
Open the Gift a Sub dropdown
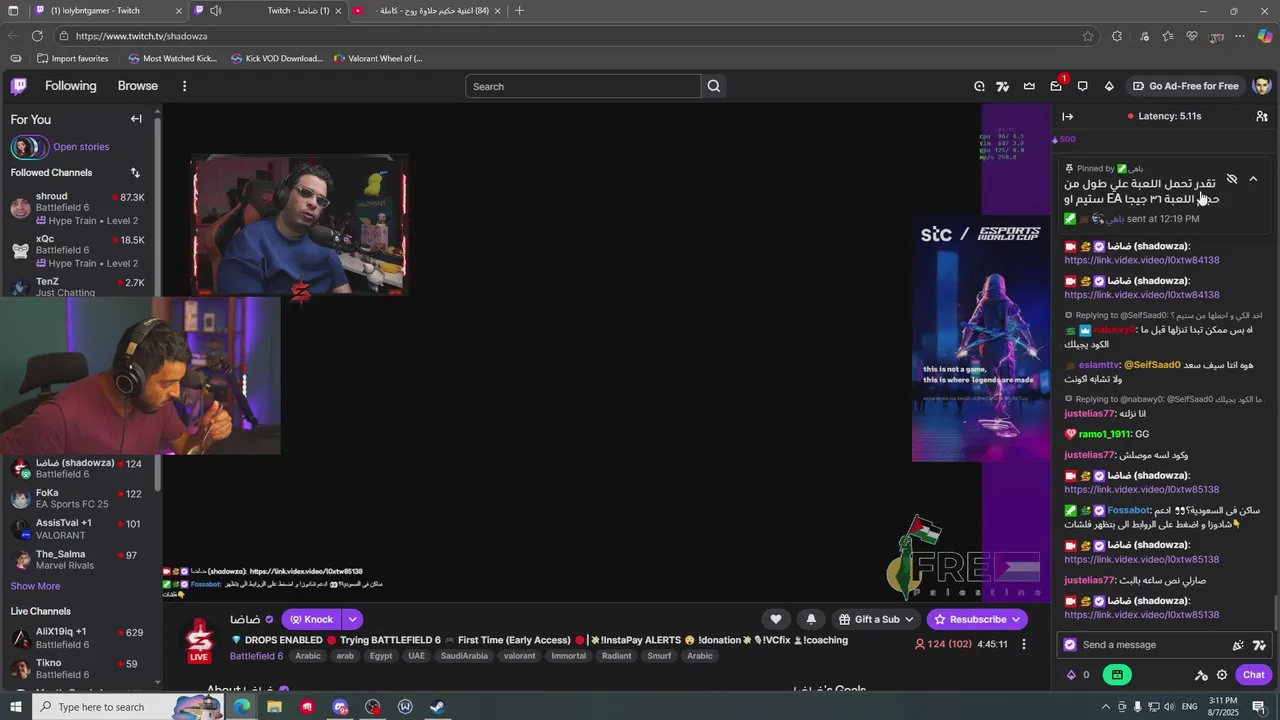(x=876, y=619)
